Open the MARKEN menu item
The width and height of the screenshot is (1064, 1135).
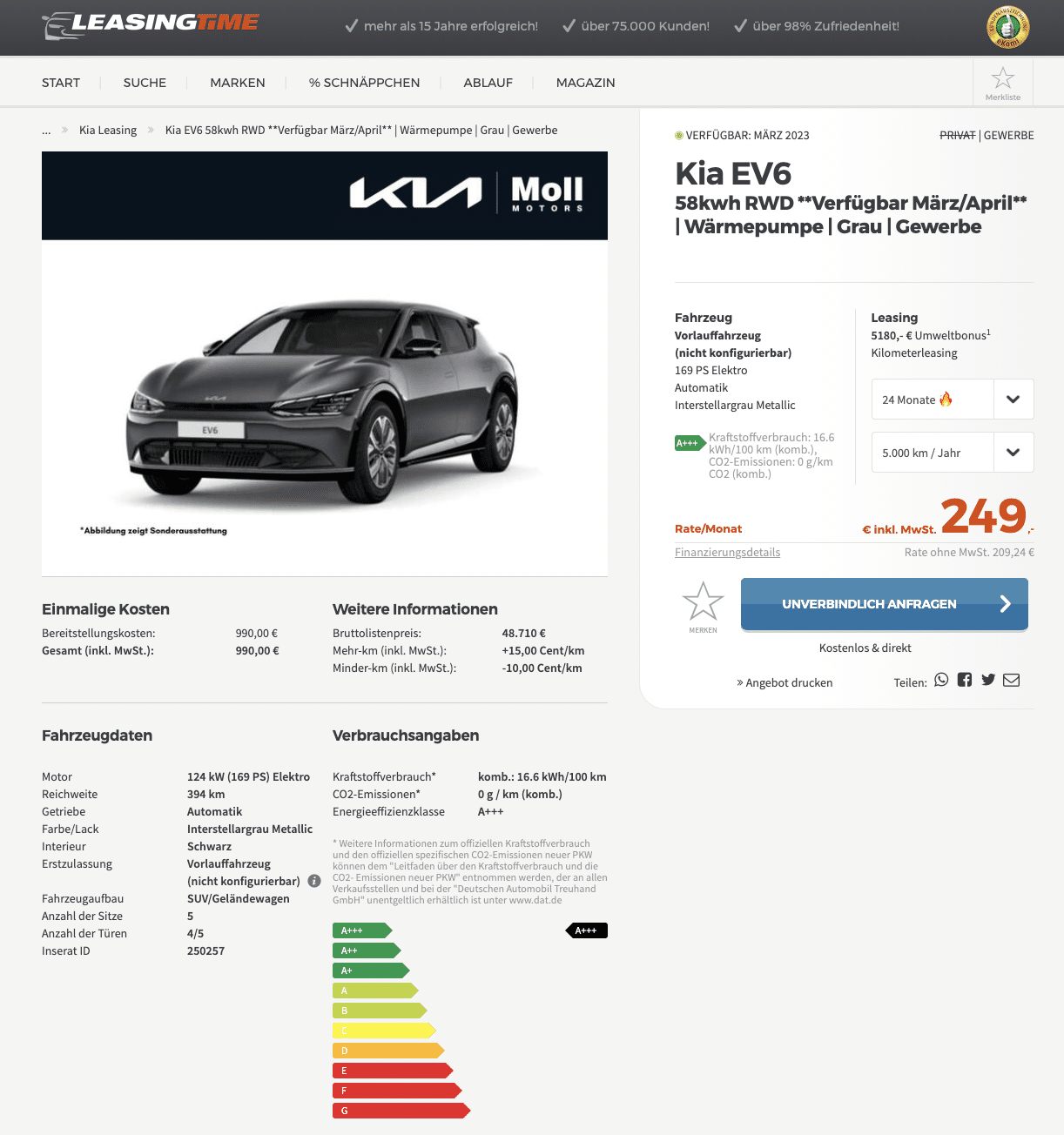tap(238, 83)
